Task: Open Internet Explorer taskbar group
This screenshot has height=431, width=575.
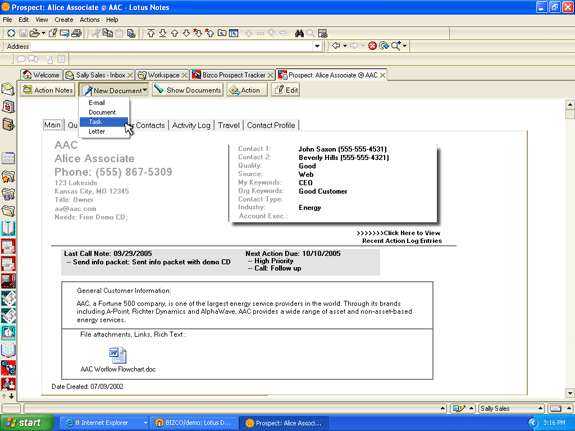Action: 104,423
